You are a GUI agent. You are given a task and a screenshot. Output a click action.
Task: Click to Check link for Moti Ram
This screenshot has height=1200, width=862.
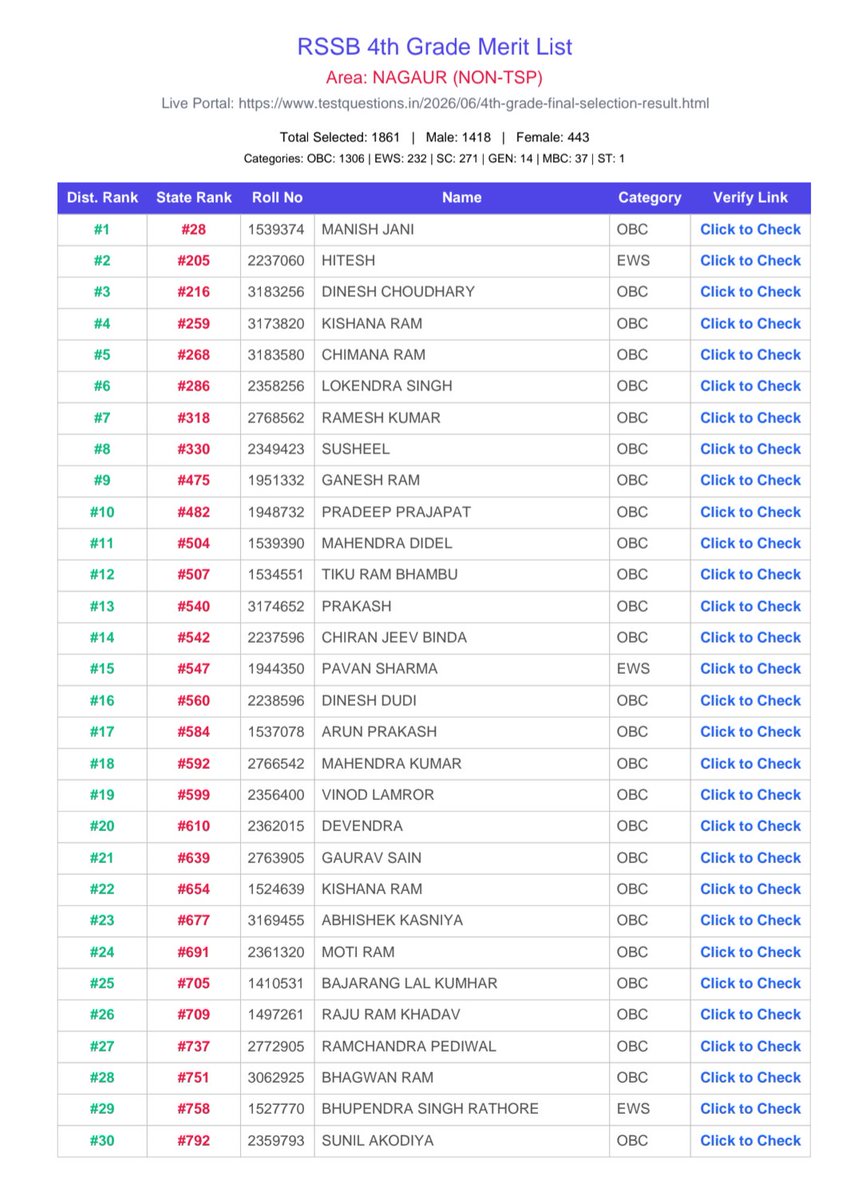(x=750, y=951)
